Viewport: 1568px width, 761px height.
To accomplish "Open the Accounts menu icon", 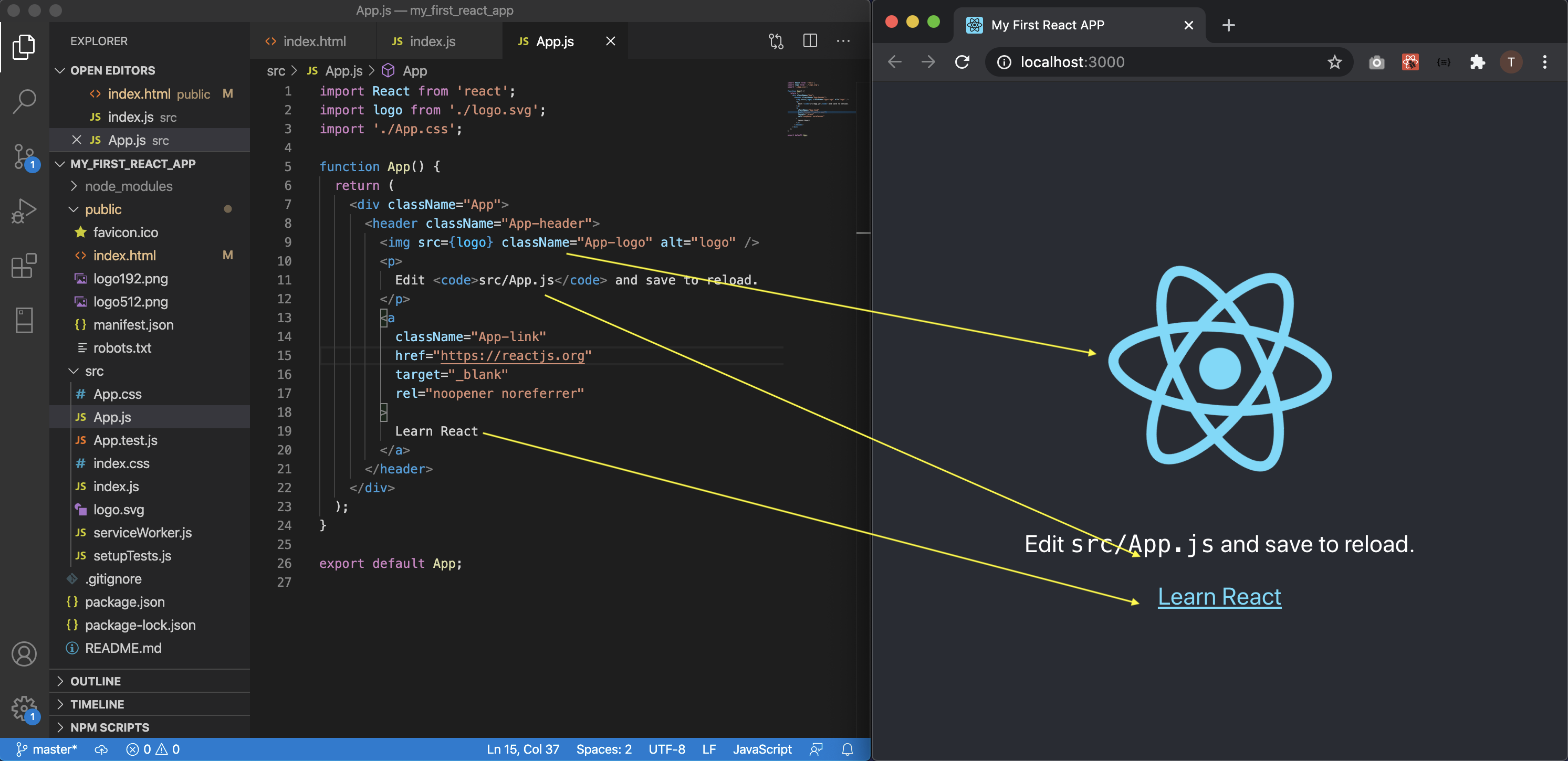I will [24, 654].
